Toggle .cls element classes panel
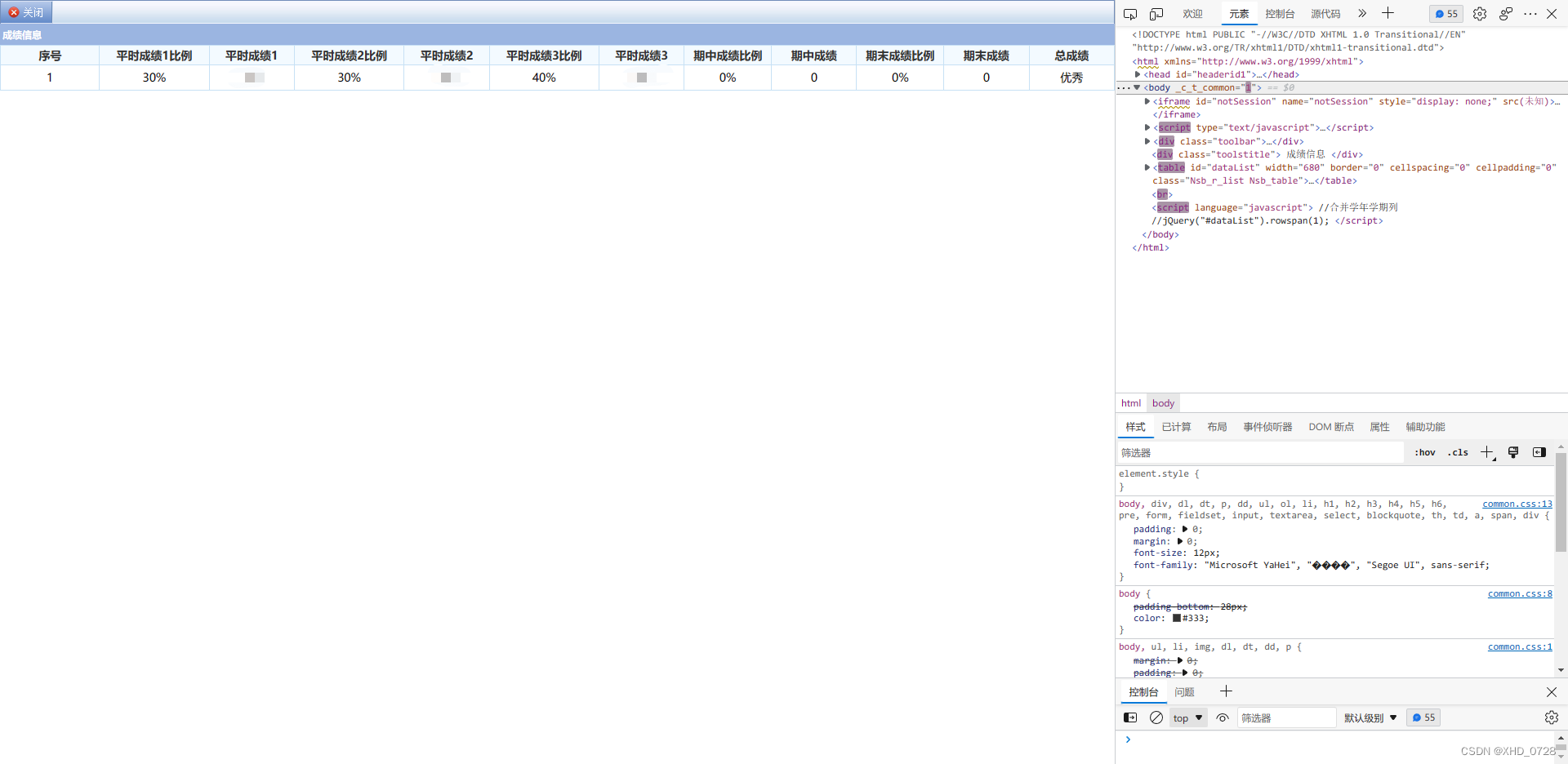 pyautogui.click(x=1458, y=452)
